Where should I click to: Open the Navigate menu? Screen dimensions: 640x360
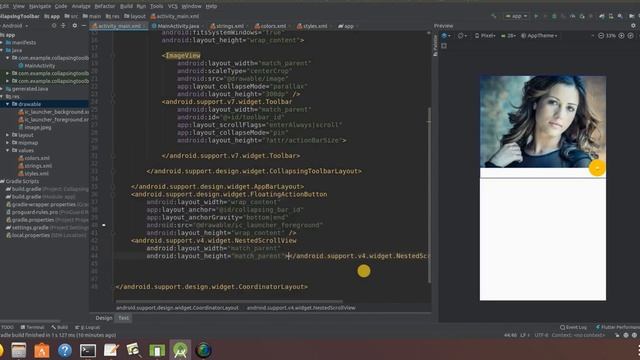coord(40,6)
